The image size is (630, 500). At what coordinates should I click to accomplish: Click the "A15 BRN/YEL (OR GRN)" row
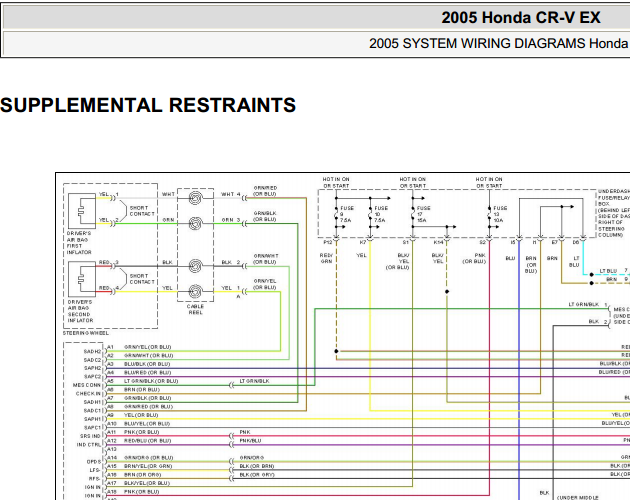click(139, 466)
